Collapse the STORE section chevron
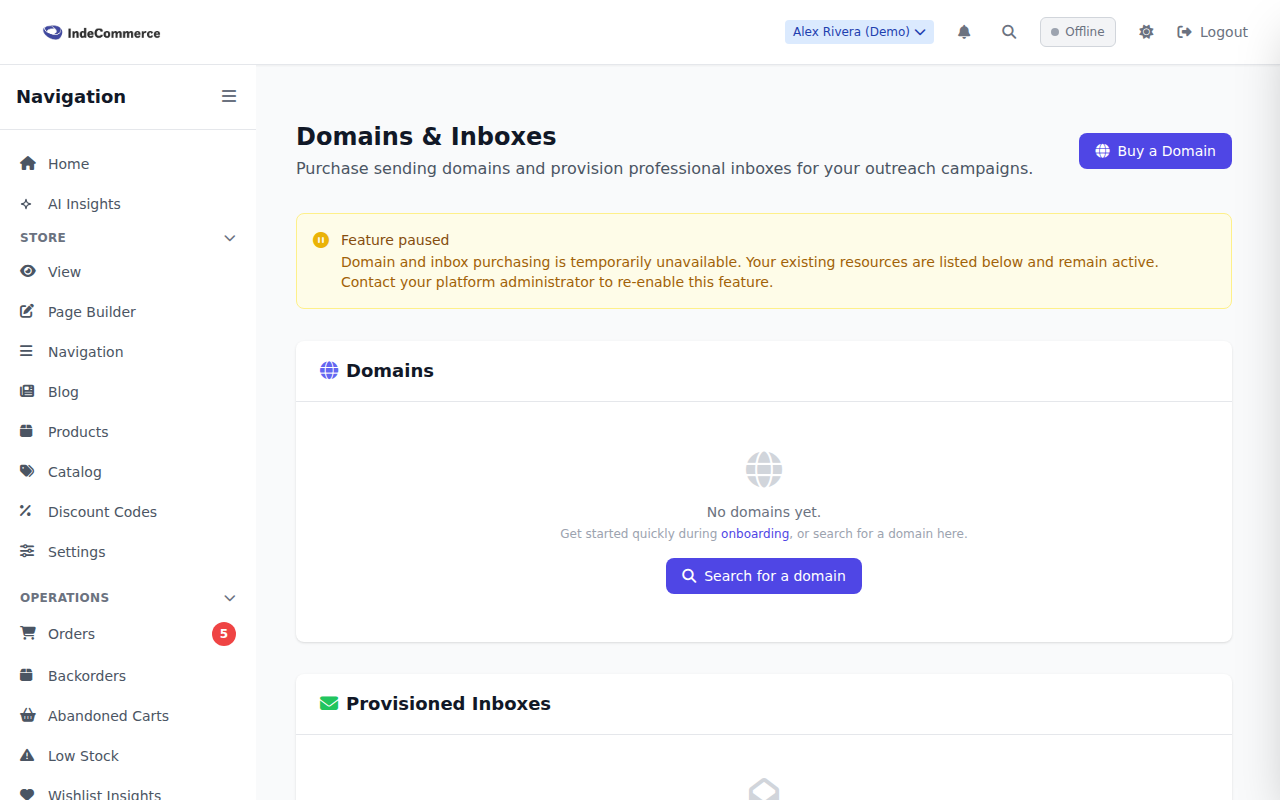Image resolution: width=1280 pixels, height=800 pixels. [x=230, y=238]
